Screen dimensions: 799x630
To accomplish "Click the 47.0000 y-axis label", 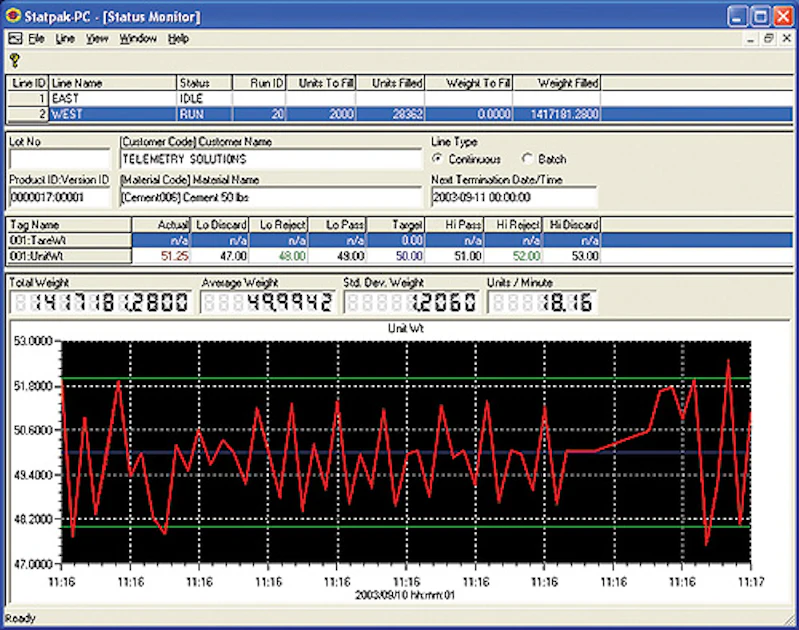I will pos(33,564).
